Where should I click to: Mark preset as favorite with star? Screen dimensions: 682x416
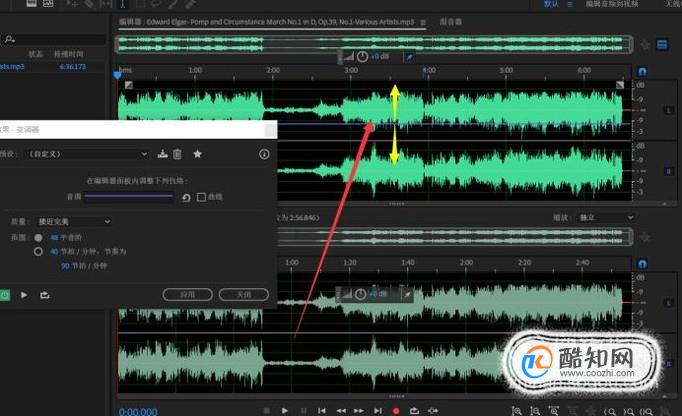coord(197,154)
